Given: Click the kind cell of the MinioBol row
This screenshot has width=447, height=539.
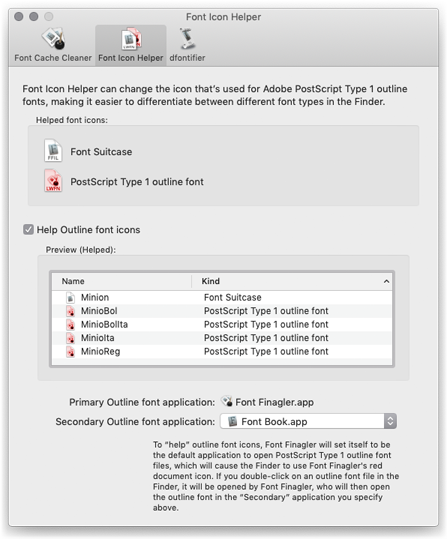Looking at the screenshot, I should [x=266, y=311].
